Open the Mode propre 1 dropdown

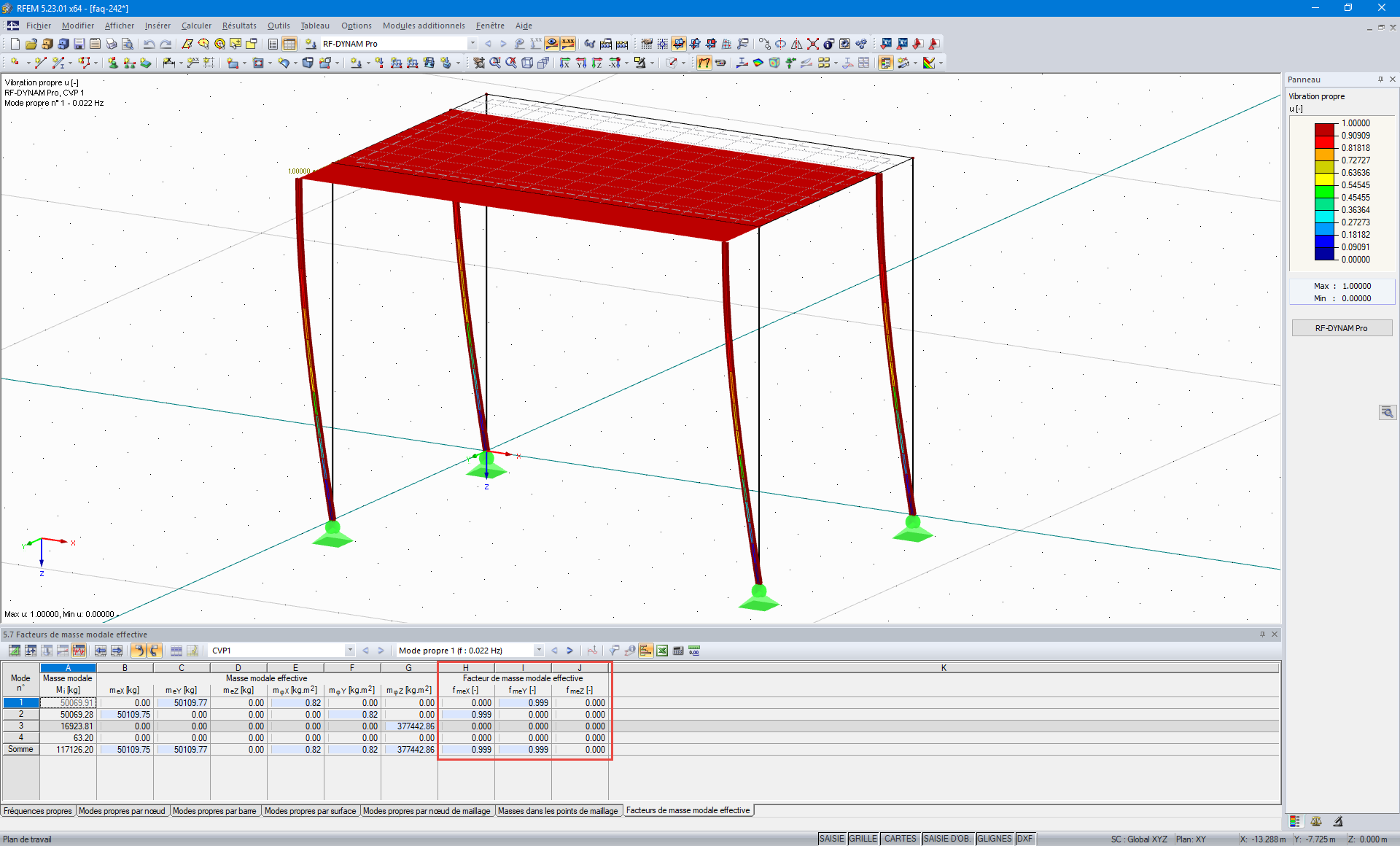pyautogui.click(x=538, y=650)
